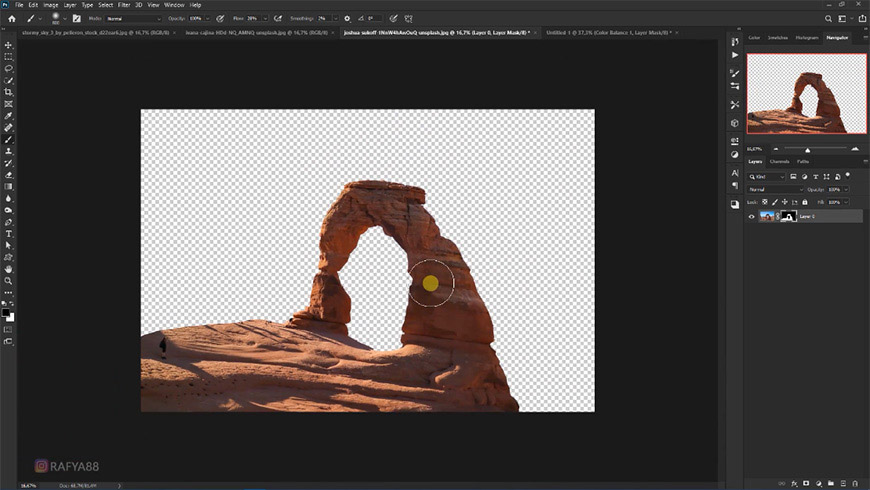Viewport: 870px width, 490px height.
Task: Open the brush settings panel icon
Action: (77, 18)
